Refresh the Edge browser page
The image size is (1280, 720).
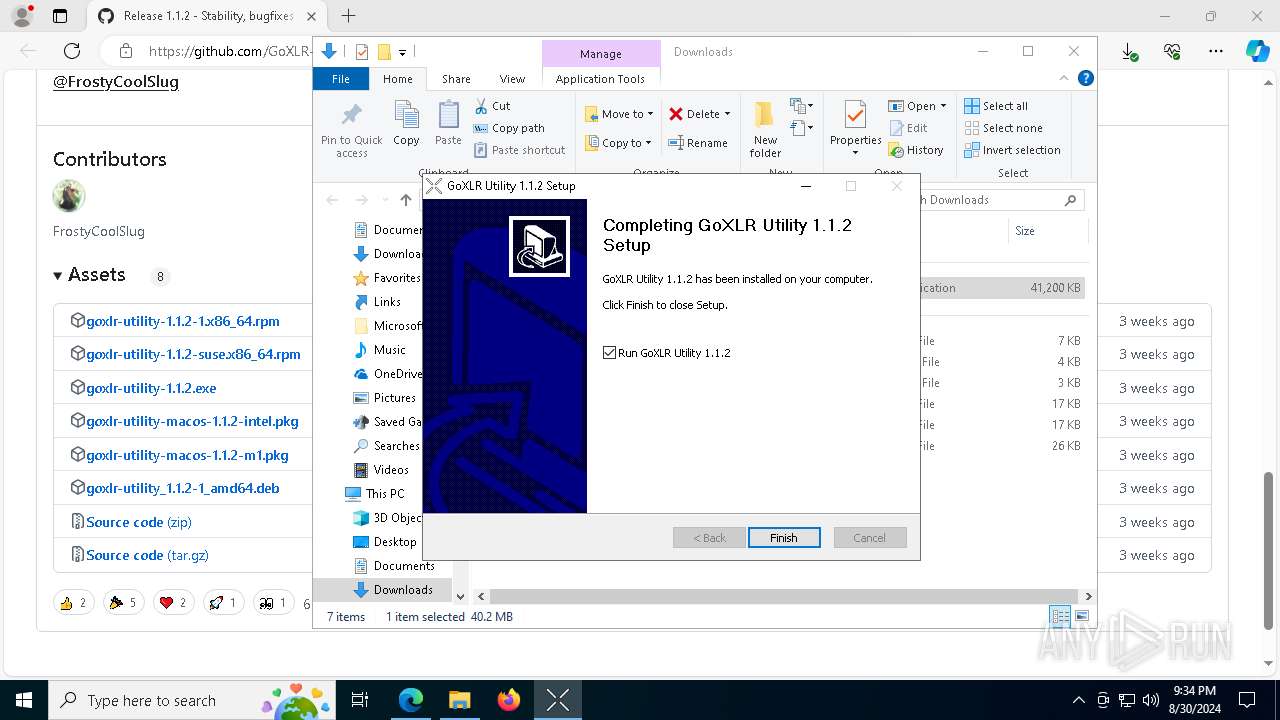72,51
